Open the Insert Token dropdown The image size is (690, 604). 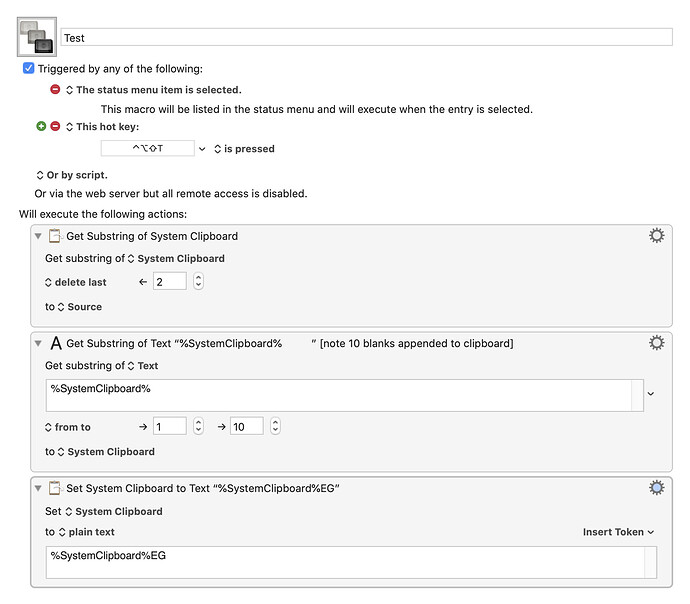619,532
